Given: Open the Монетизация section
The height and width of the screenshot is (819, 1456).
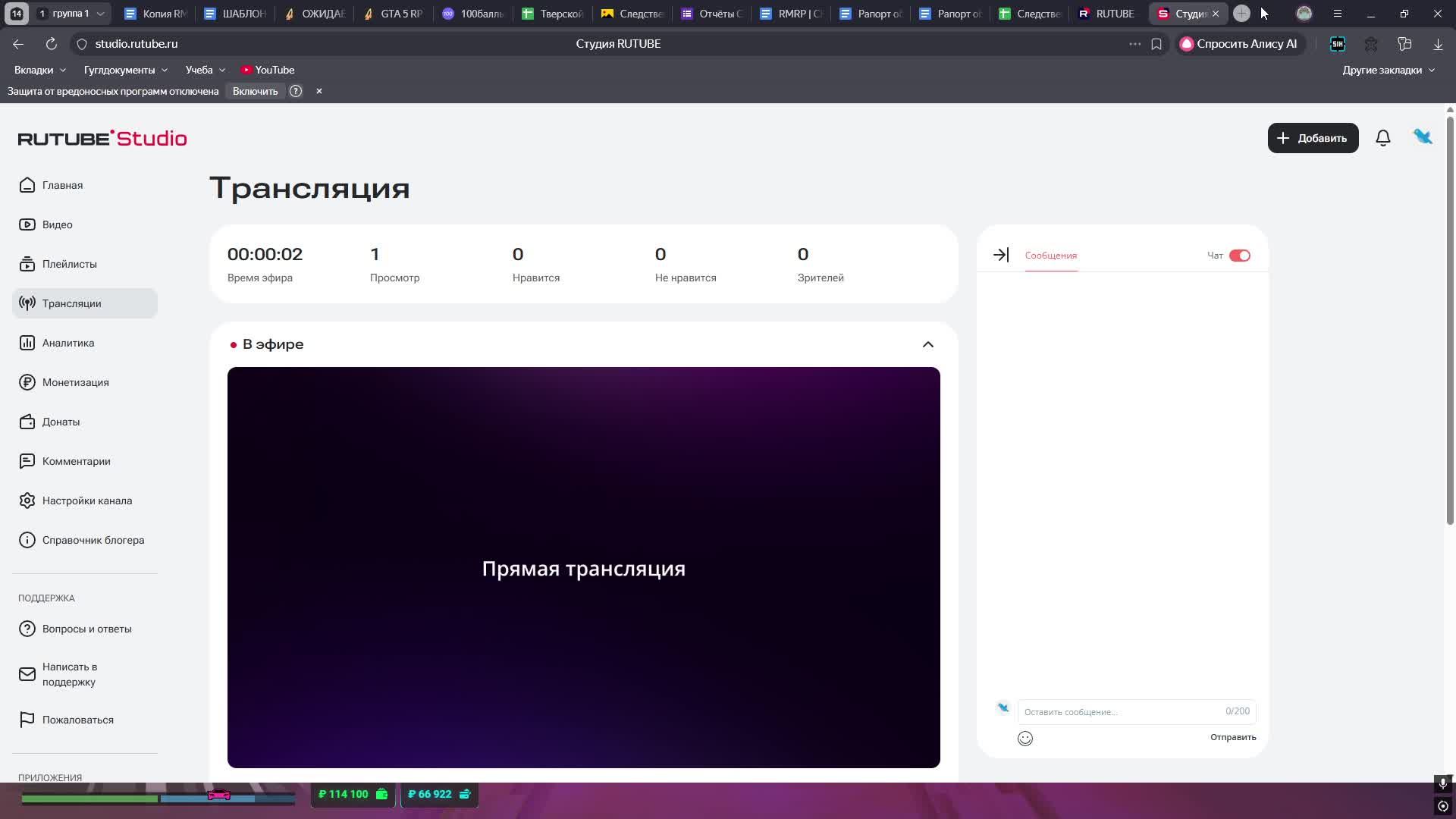Looking at the screenshot, I should click(x=75, y=382).
